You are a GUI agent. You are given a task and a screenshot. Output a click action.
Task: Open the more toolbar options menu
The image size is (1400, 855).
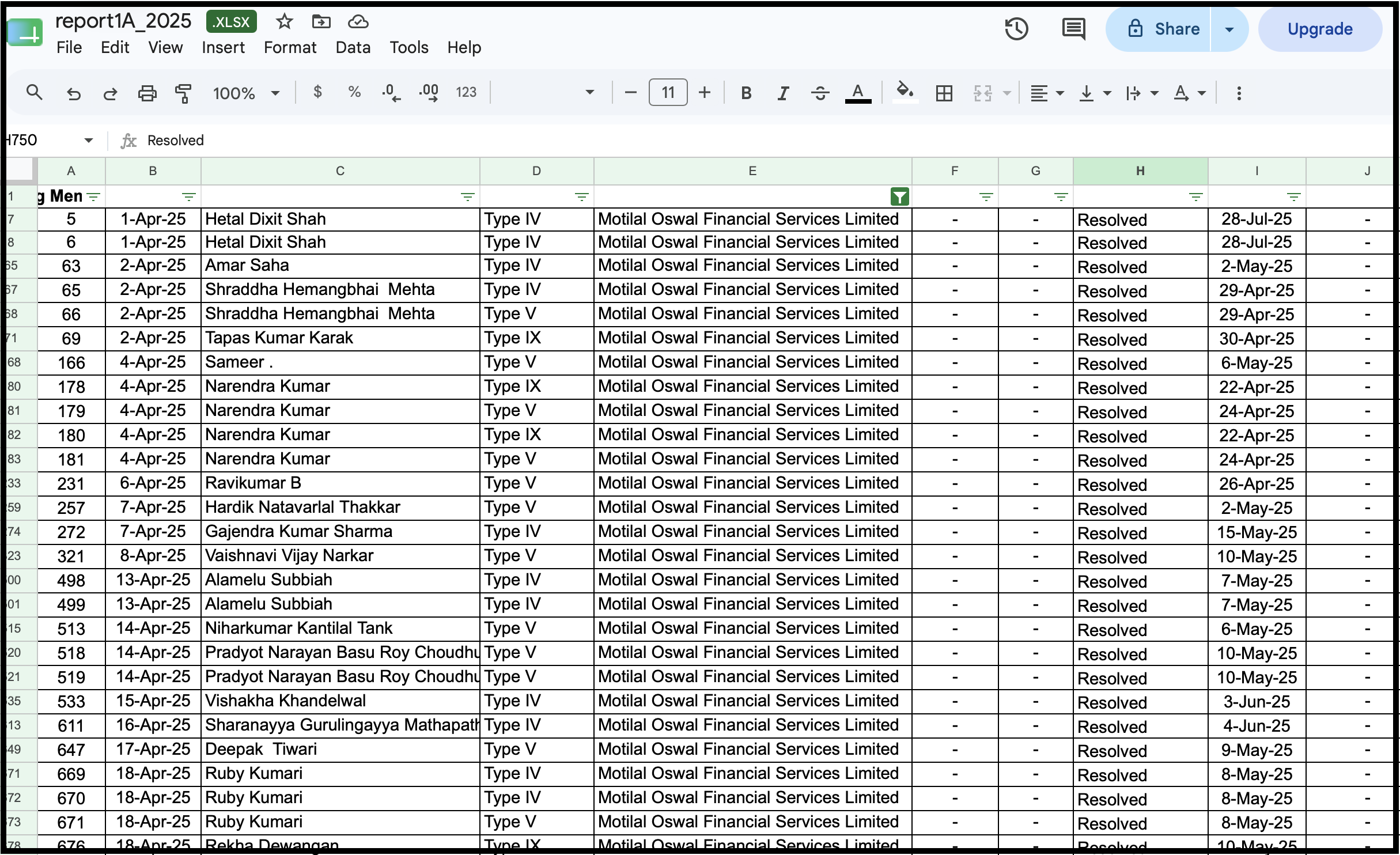(1239, 93)
